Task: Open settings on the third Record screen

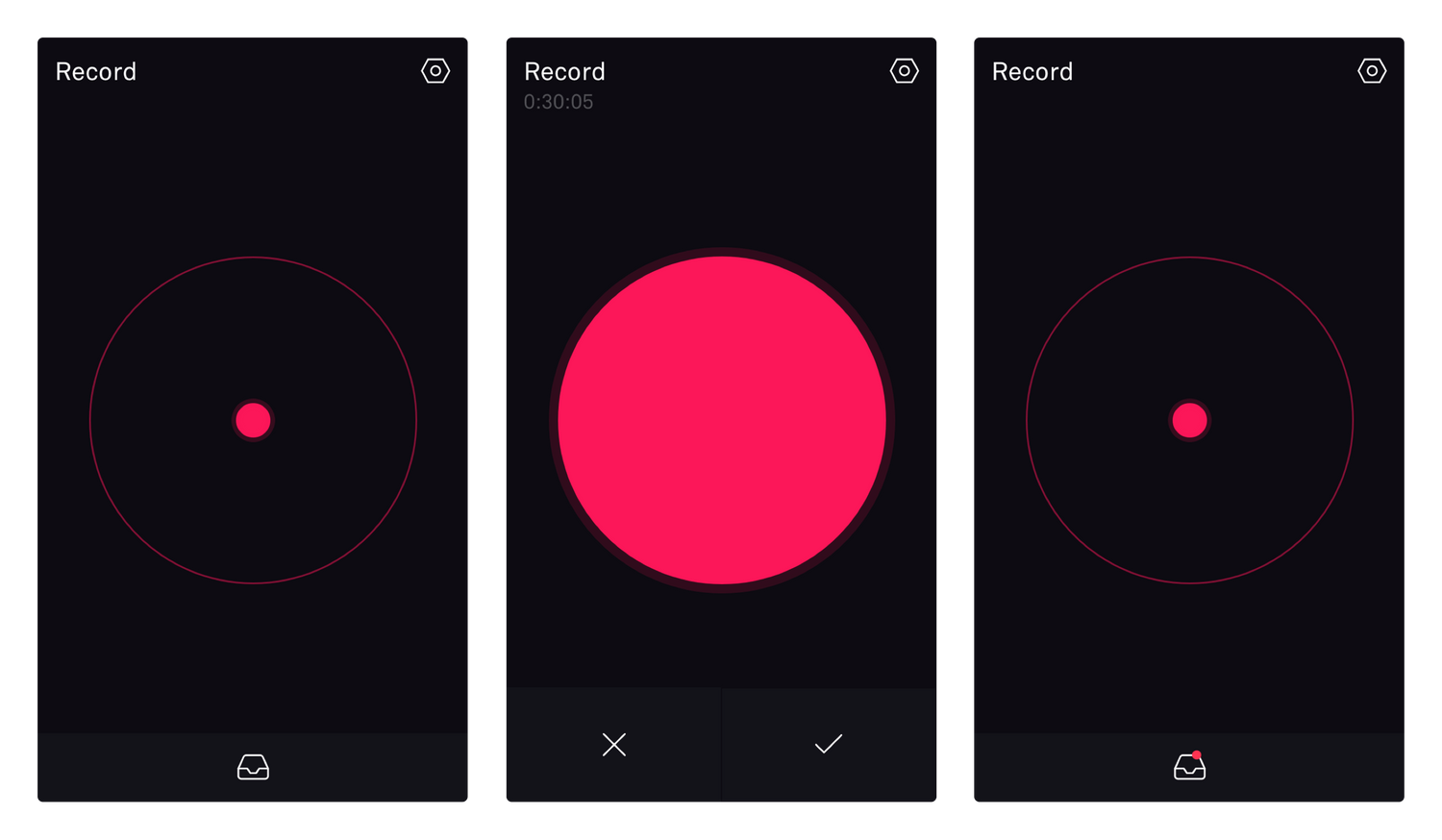Action: coord(1372,71)
